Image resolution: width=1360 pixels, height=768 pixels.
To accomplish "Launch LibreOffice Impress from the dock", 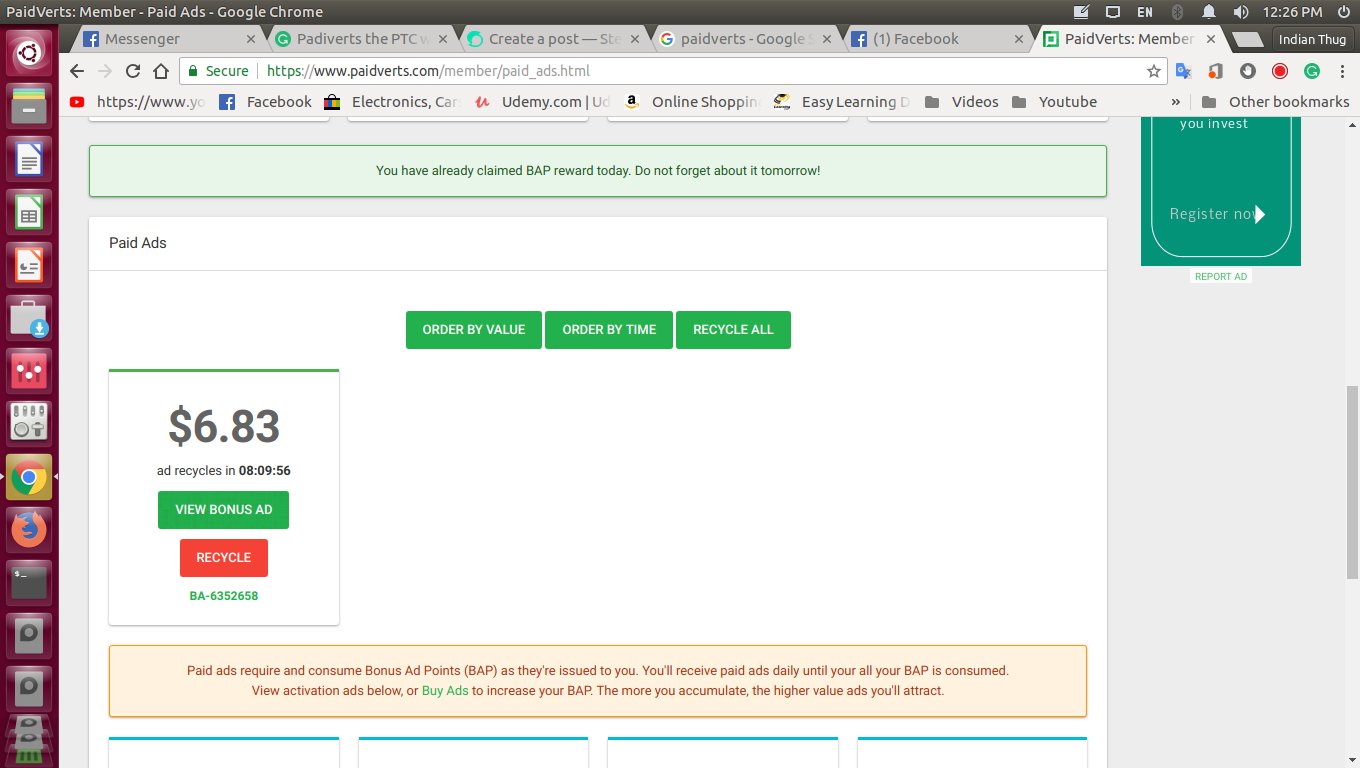I will (x=29, y=265).
